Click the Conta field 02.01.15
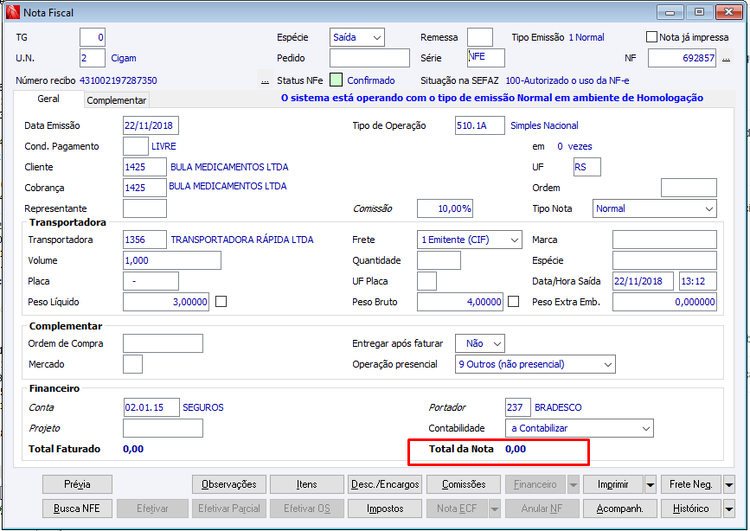The width and height of the screenshot is (750, 531). (x=151, y=408)
